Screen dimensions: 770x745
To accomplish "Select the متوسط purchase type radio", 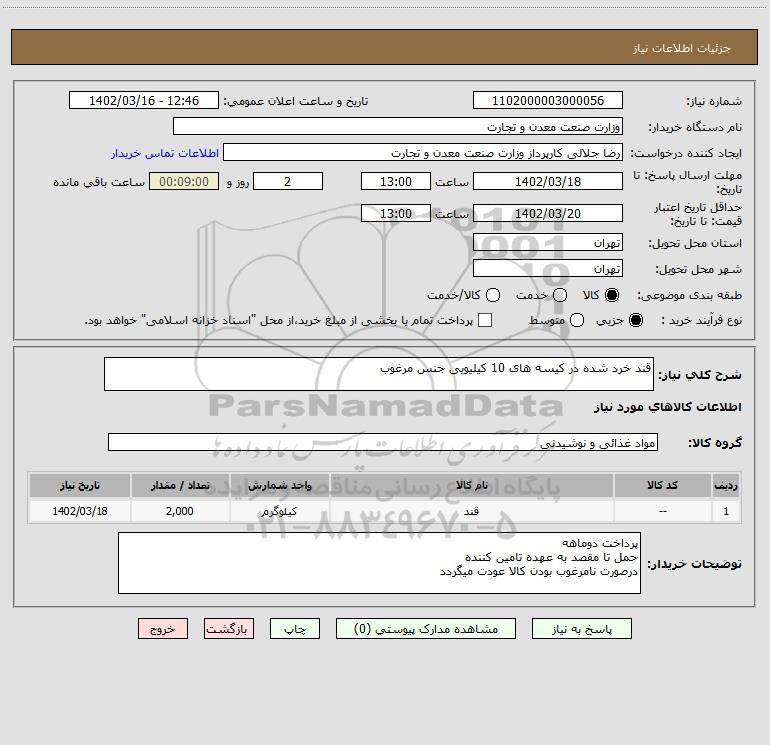I will (x=577, y=320).
